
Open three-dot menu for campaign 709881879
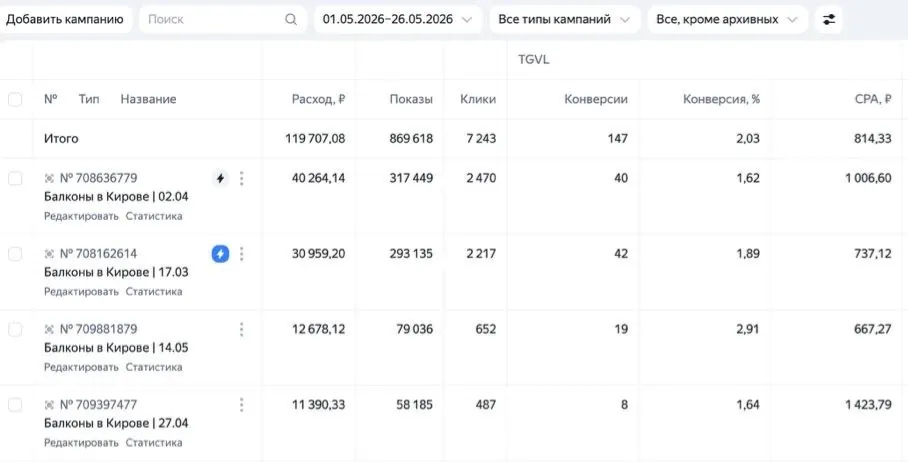coord(241,329)
